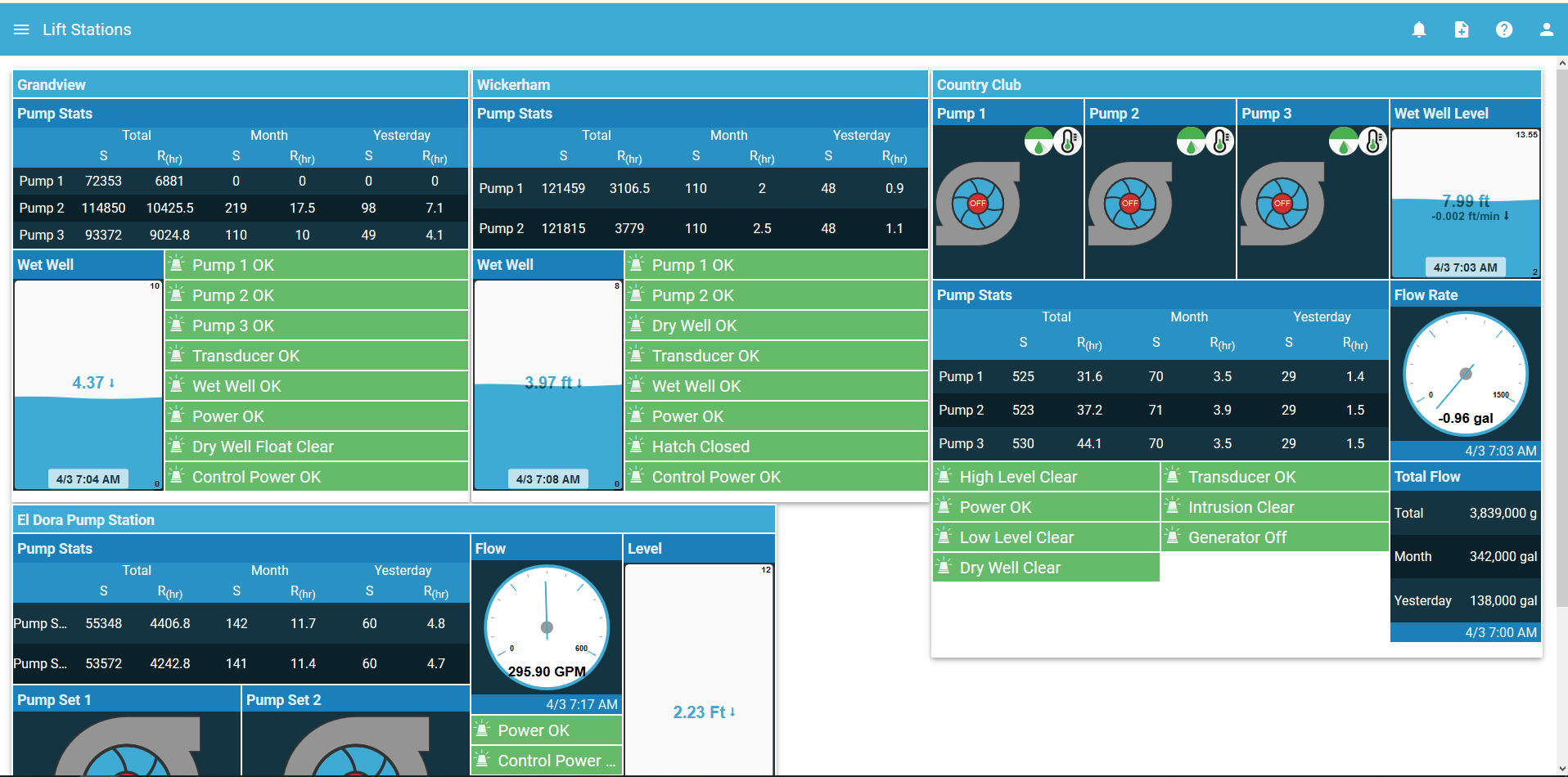The height and width of the screenshot is (777, 1568).
Task: Click Country Club Flow Rate dial
Action: click(x=1466, y=374)
